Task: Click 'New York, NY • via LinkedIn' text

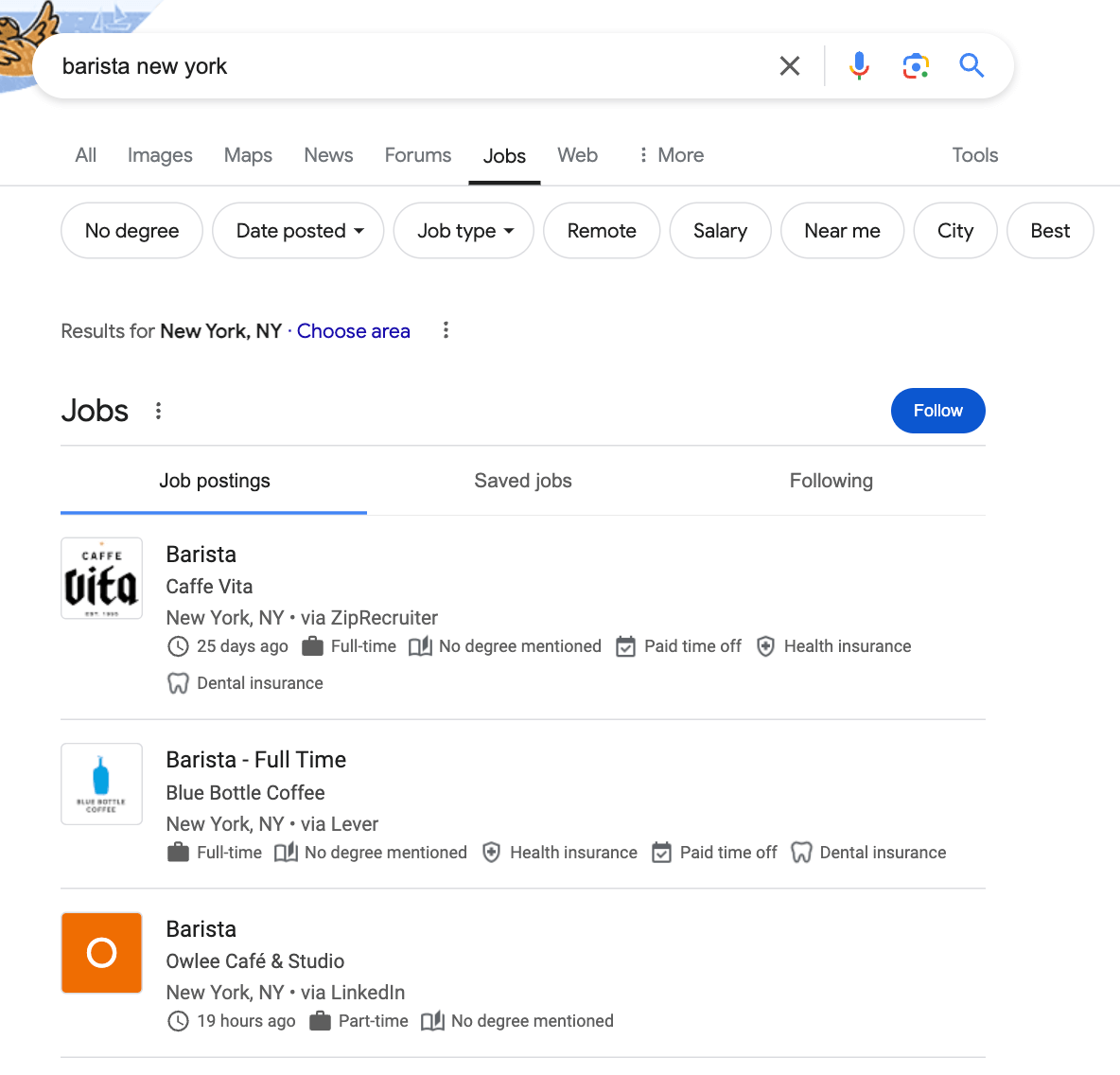Action: (x=285, y=993)
